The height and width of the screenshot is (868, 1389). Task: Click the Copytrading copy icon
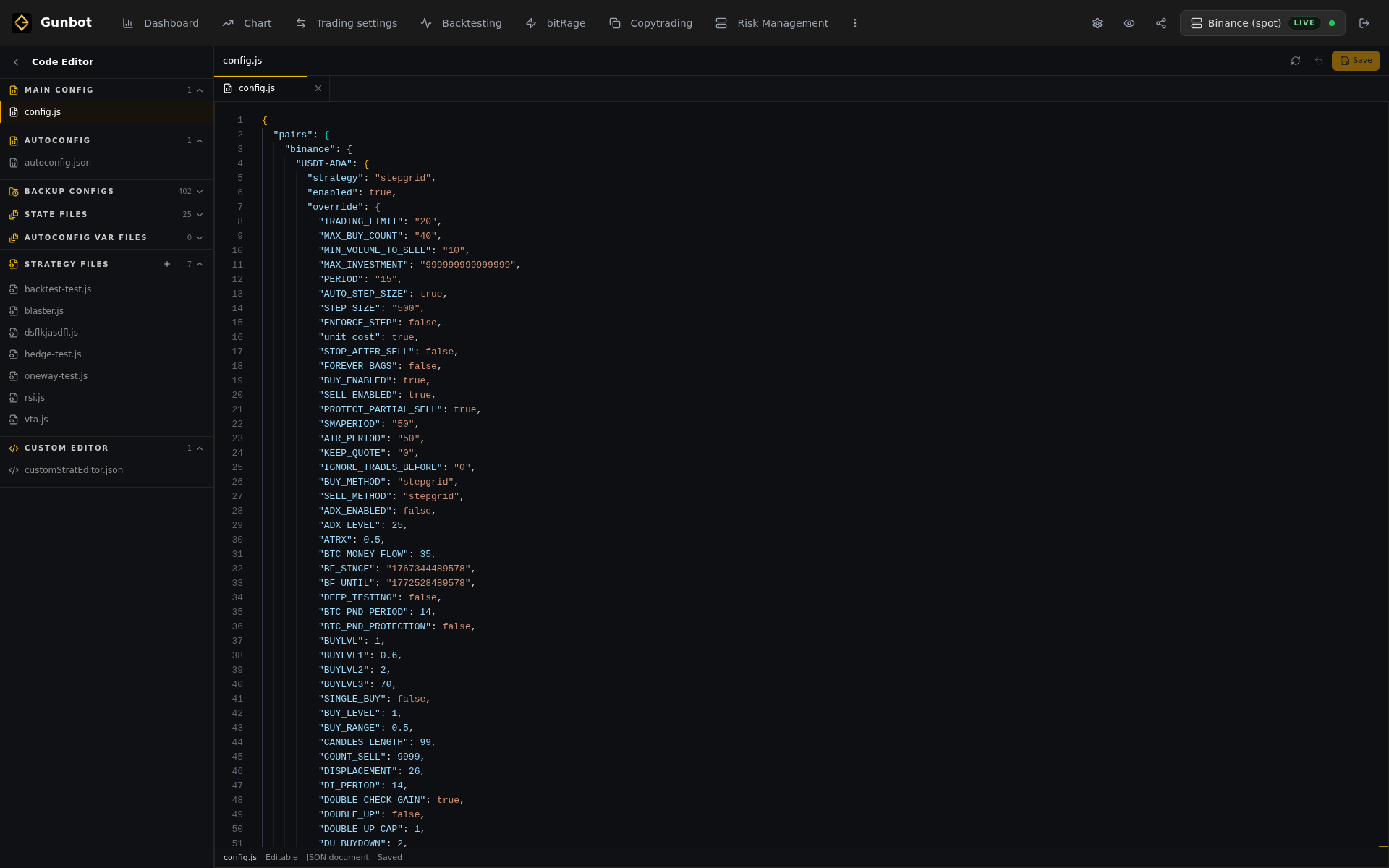click(x=615, y=23)
